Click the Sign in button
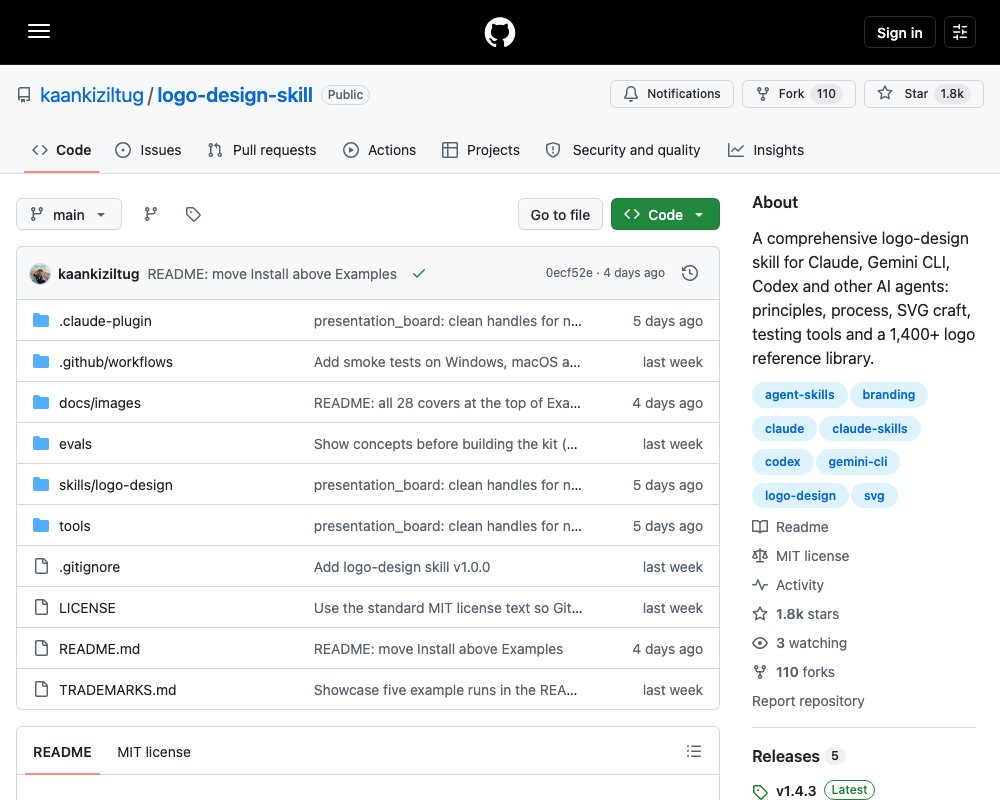This screenshot has width=1000, height=800. click(899, 33)
